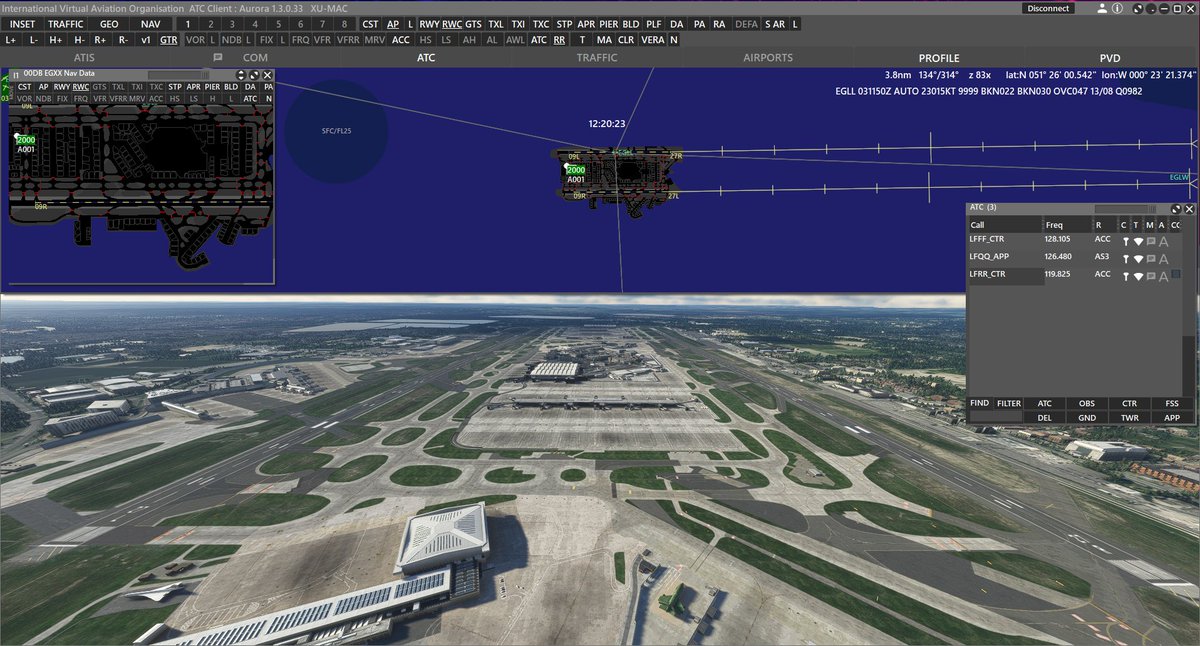Toggle the NDB layer in main toolbar
The width and height of the screenshot is (1200, 646).
[x=231, y=40]
